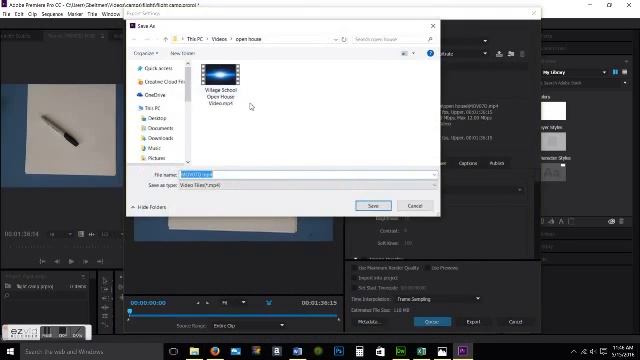Image resolution: width=640 pixels, height=360 pixels.
Task: Open Source Range Entire Clip dropdown
Action: [x=248, y=326]
